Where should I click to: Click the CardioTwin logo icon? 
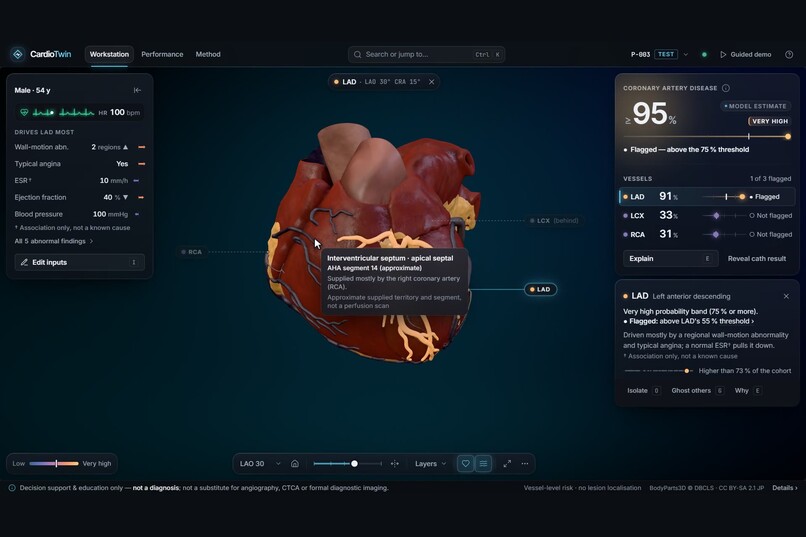click(x=17, y=54)
